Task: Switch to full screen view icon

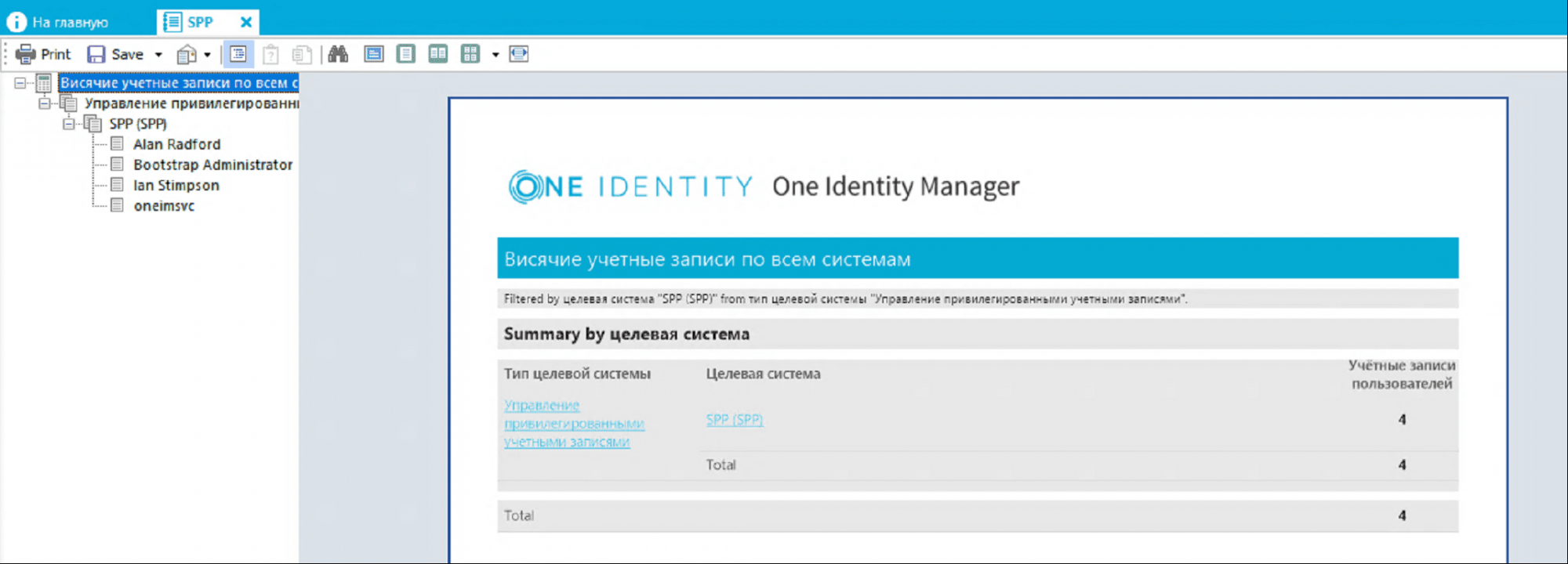Action: pos(374,54)
